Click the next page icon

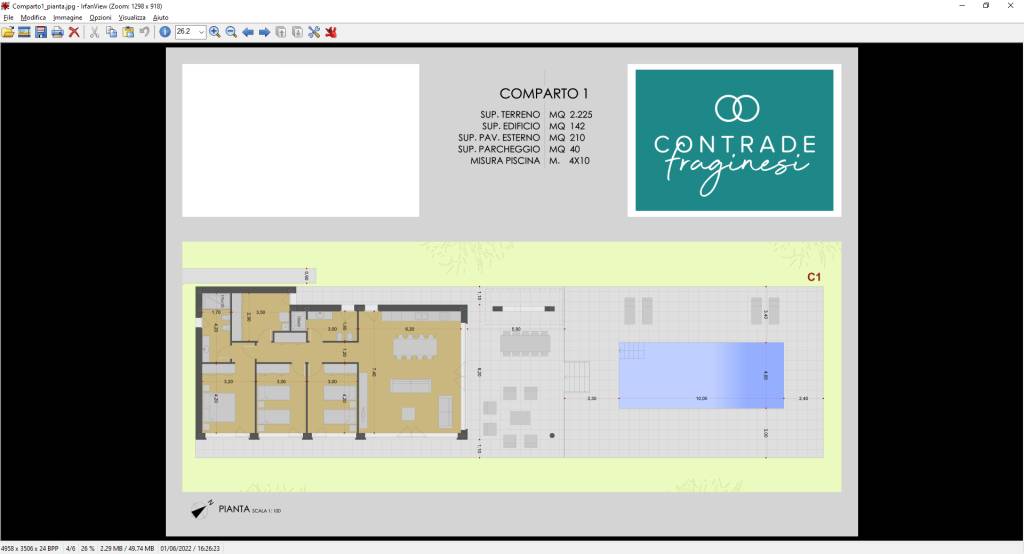297,32
